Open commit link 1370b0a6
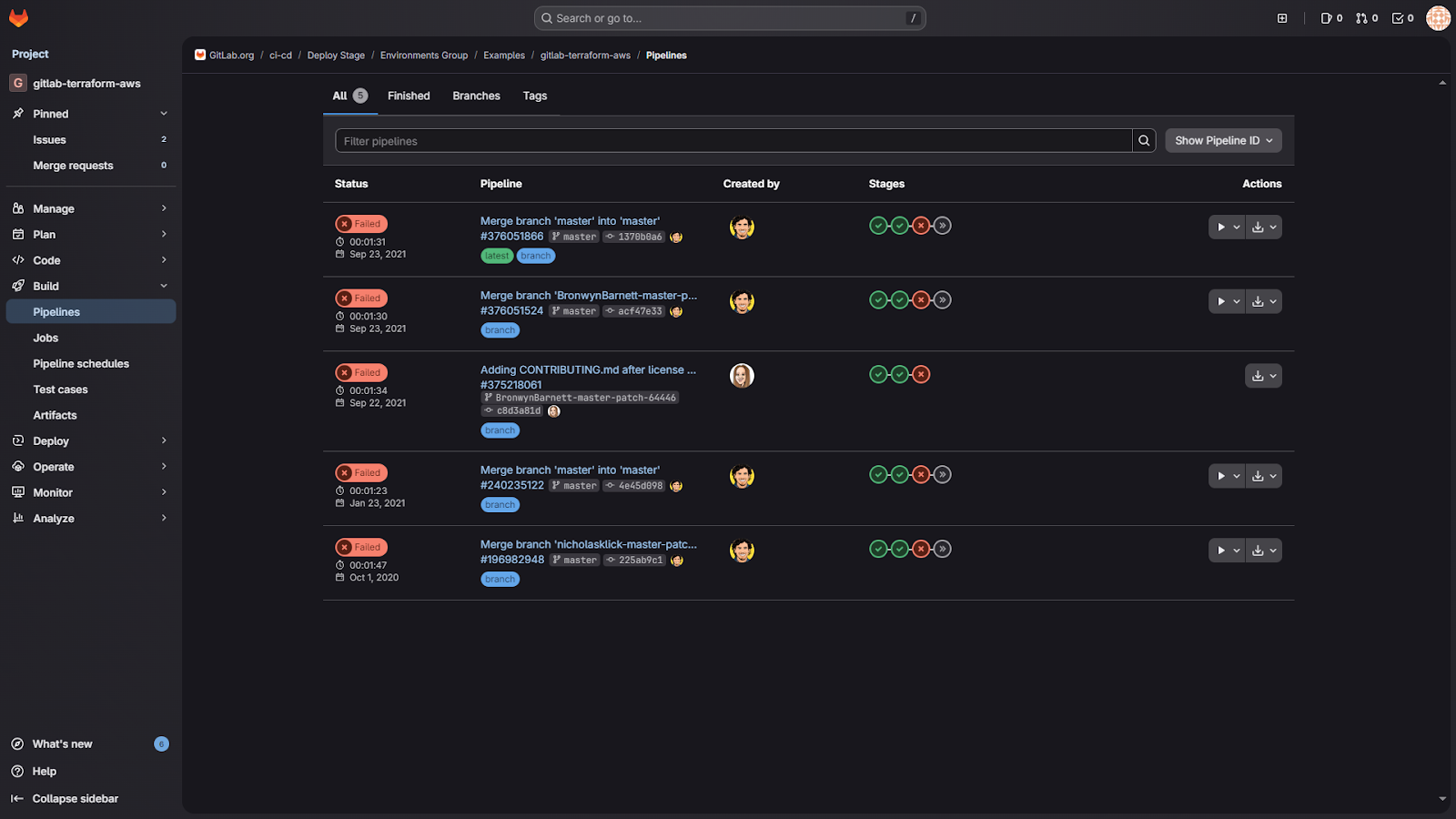 640,237
